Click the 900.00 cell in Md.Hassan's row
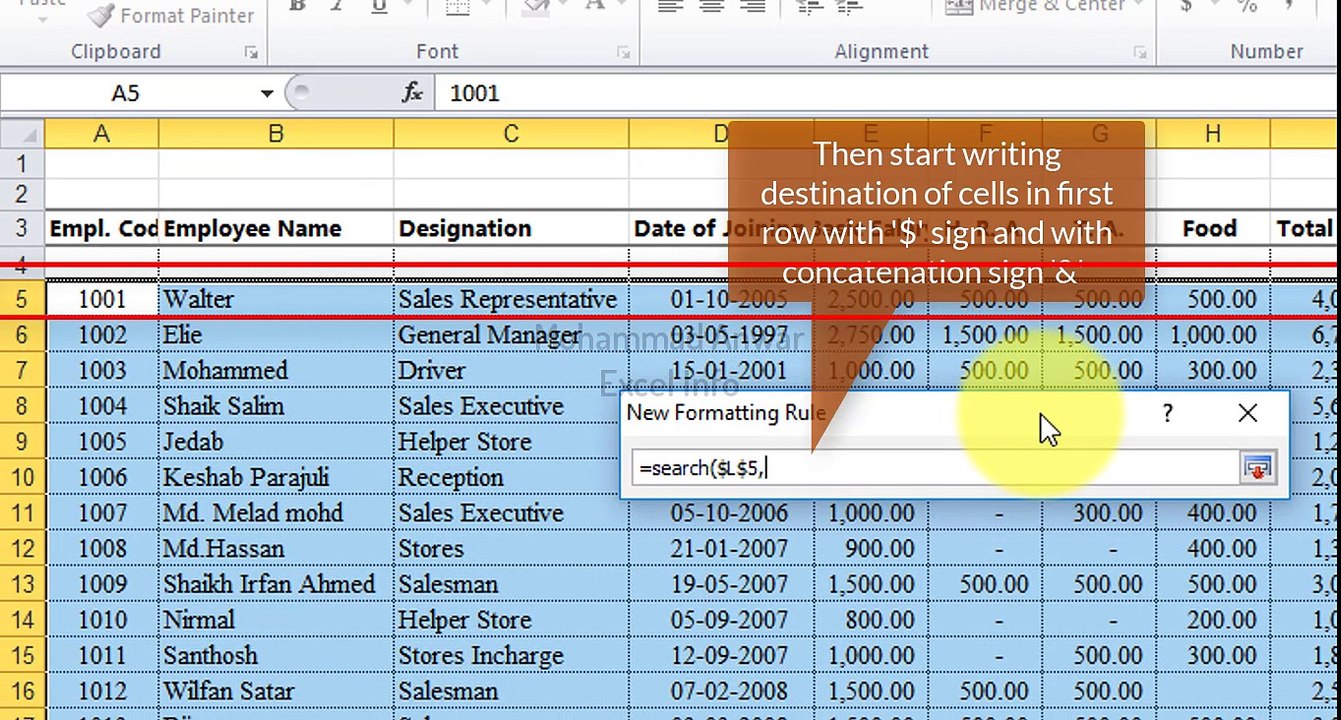Viewport: 1341px width, 720px height. click(x=871, y=548)
